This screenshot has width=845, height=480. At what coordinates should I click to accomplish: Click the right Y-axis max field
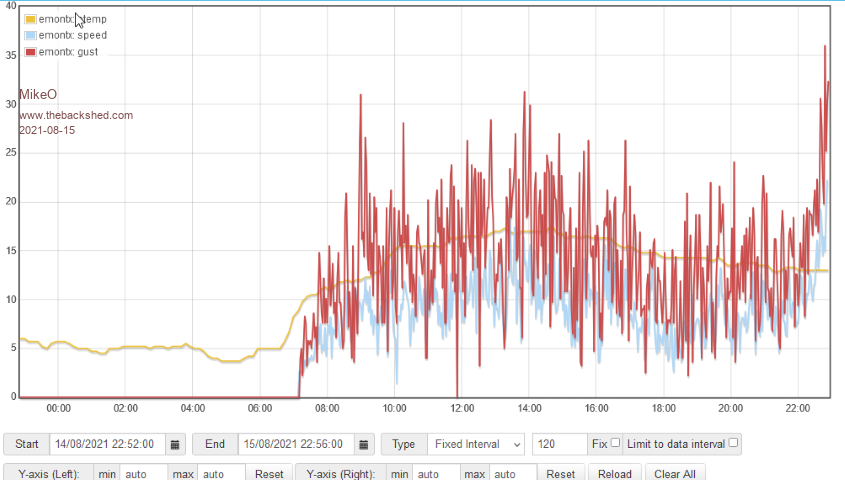[513, 473]
